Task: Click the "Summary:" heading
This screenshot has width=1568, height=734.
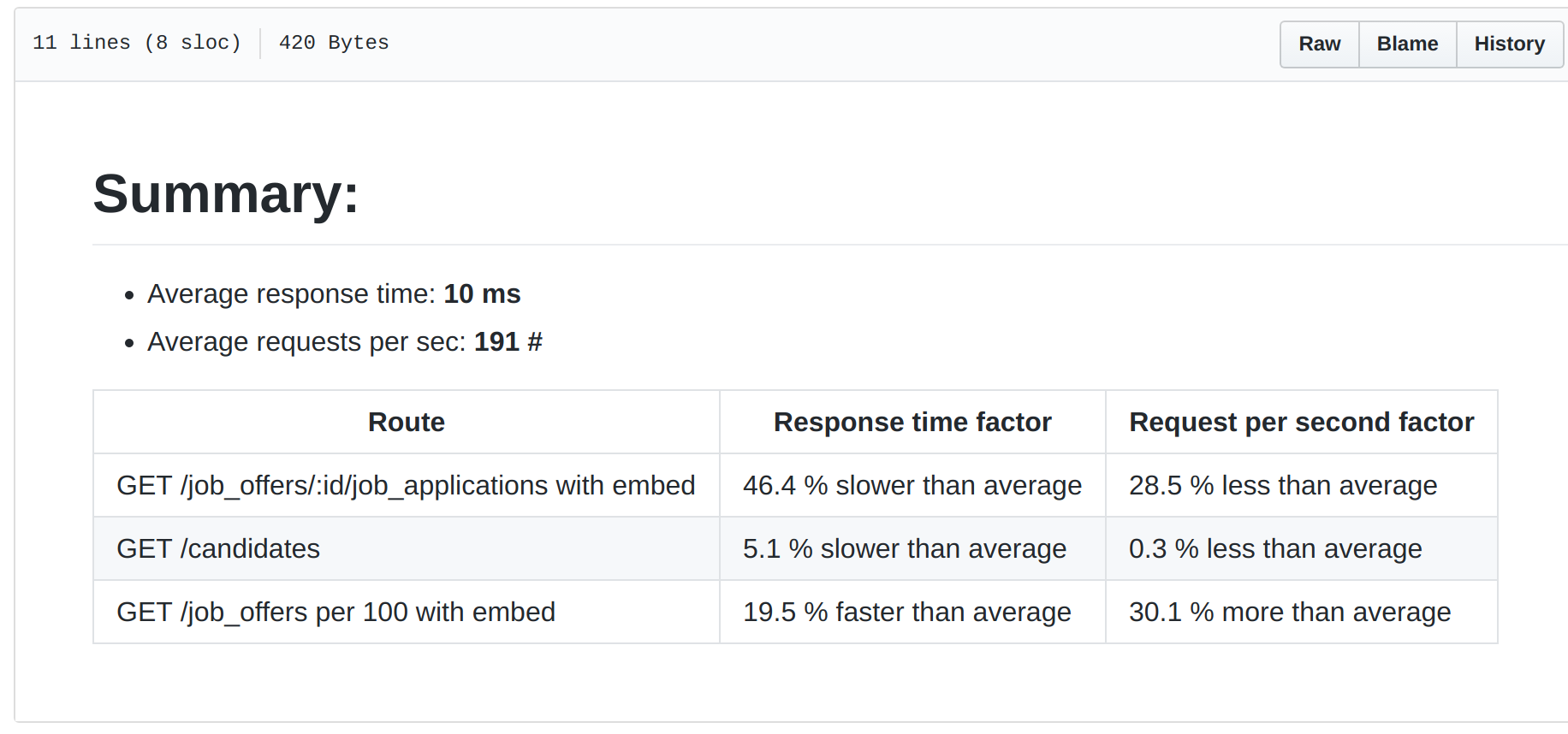Action: [x=226, y=193]
